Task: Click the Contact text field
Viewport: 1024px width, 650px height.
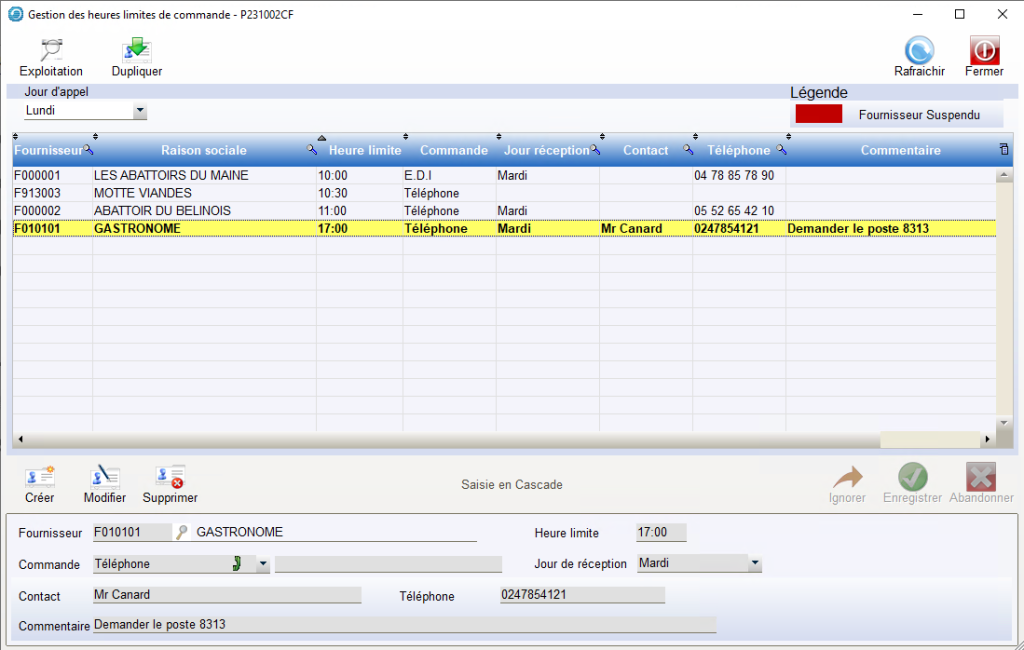Action: (x=226, y=595)
